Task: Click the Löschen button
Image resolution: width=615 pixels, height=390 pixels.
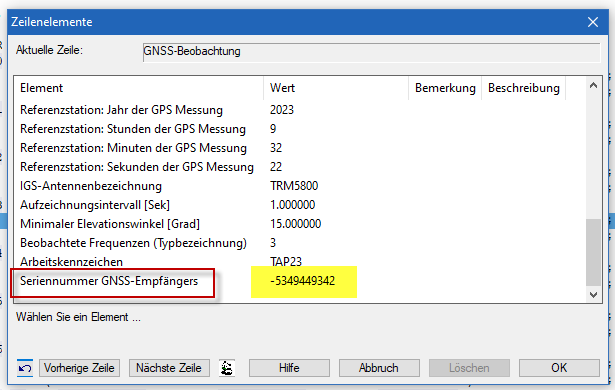Action: [469, 368]
